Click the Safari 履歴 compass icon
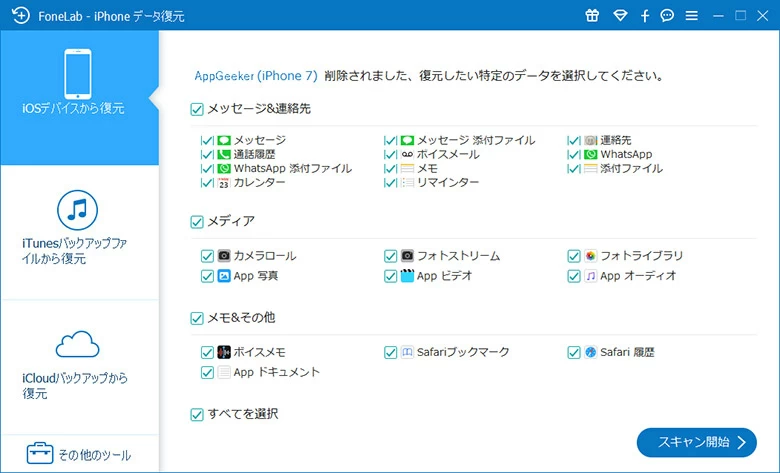The height and width of the screenshot is (473, 780). pyautogui.click(x=590, y=352)
